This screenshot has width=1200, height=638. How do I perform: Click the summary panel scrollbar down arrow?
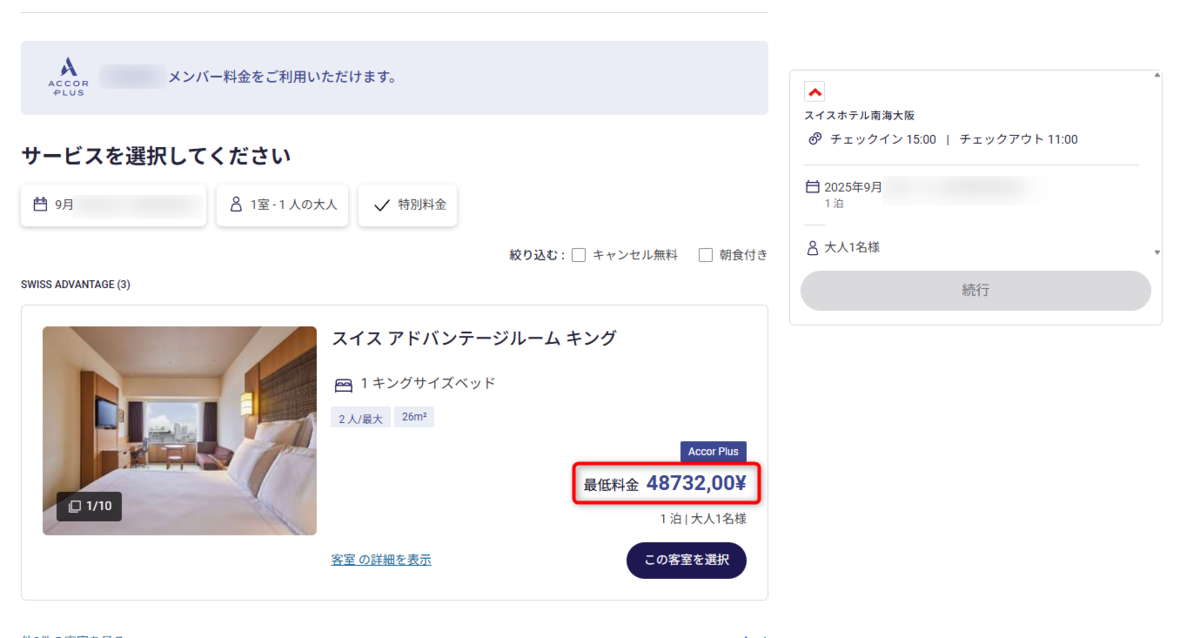click(1158, 253)
